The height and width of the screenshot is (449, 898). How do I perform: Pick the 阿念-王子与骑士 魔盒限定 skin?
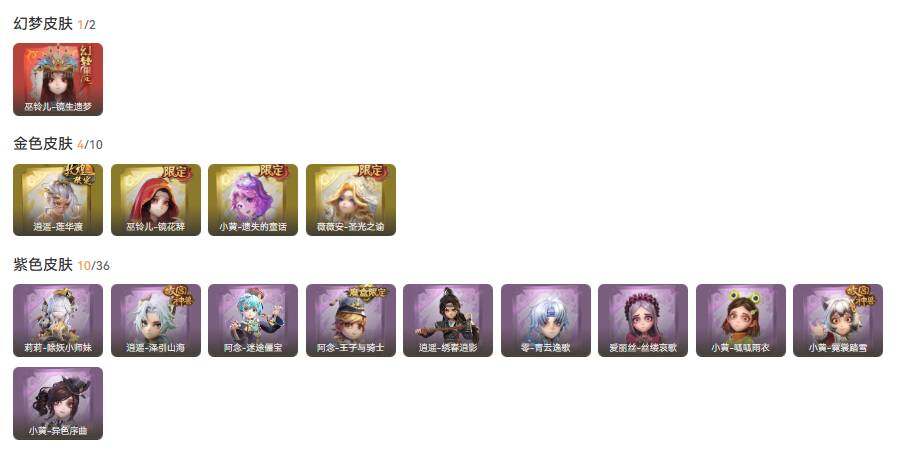pyautogui.click(x=351, y=320)
